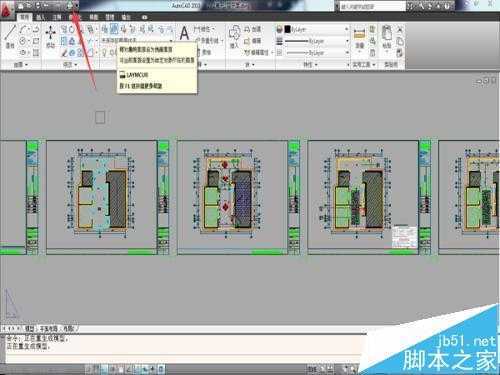Screen dimensions: 500x375
Task: Expand the 实用工具 (Utilities) panel
Action: pyautogui.click(x=364, y=64)
